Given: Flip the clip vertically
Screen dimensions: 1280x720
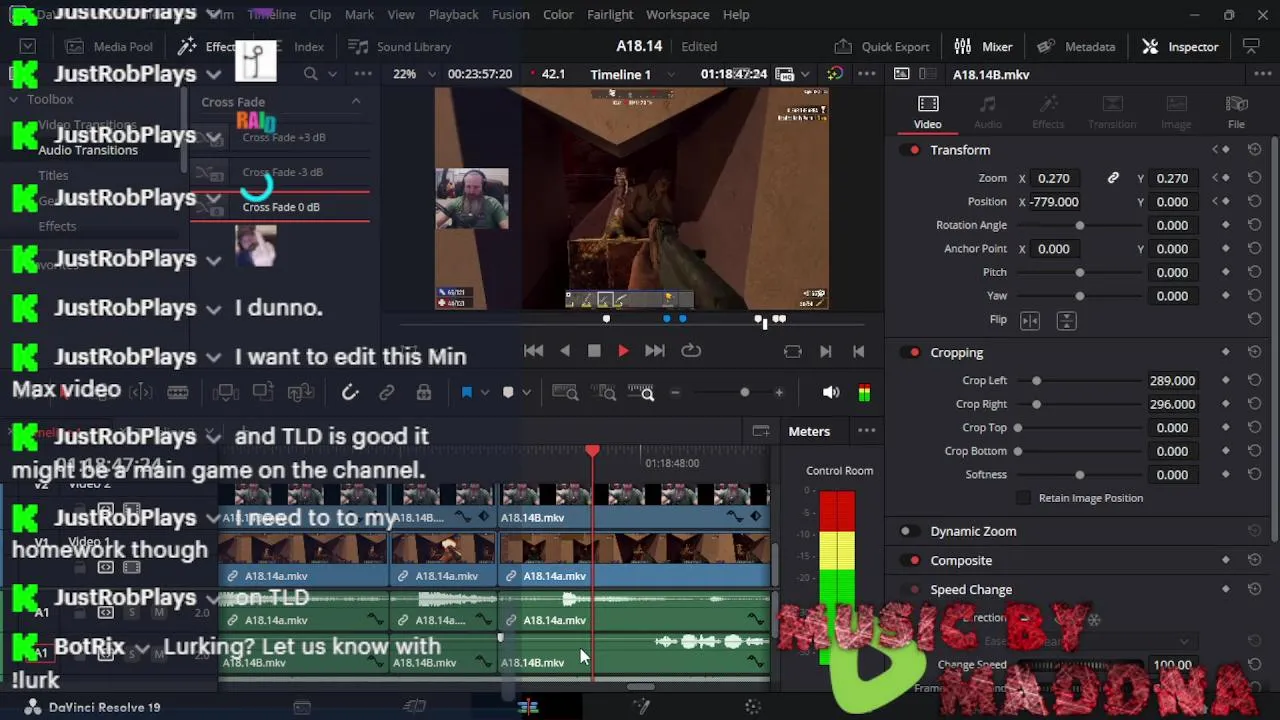Looking at the screenshot, I should point(1066,320).
